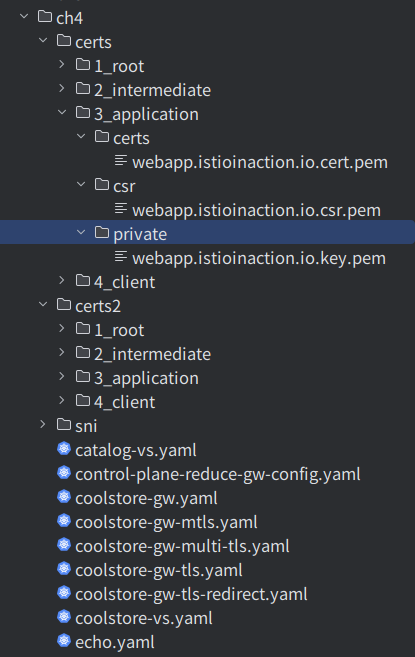Collapse the ch4 folder
This screenshot has height=657, width=415.
[24, 16]
